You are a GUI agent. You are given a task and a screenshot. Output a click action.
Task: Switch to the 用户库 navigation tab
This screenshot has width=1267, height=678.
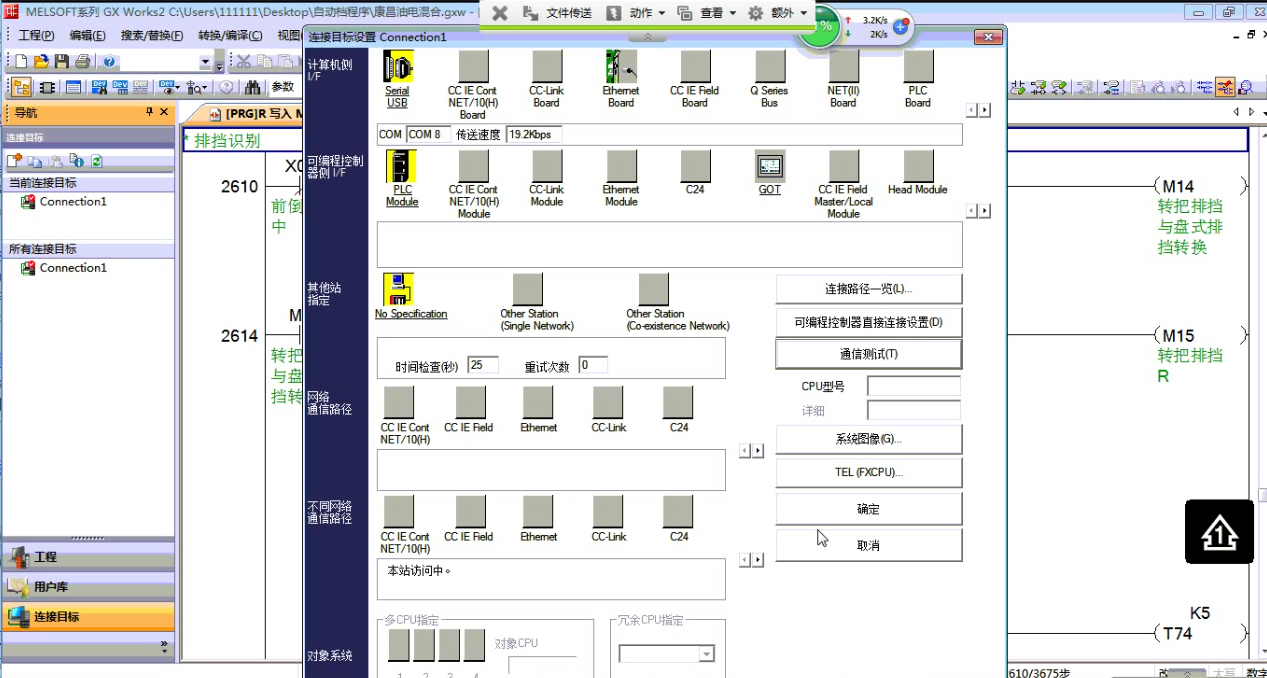[88, 587]
